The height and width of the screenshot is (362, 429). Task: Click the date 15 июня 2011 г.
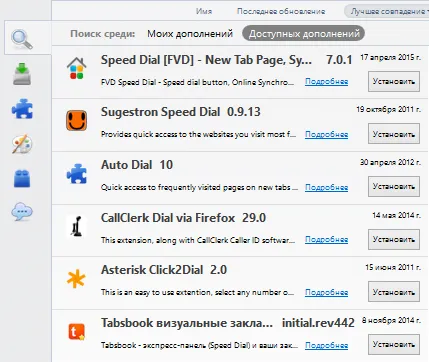(x=393, y=267)
